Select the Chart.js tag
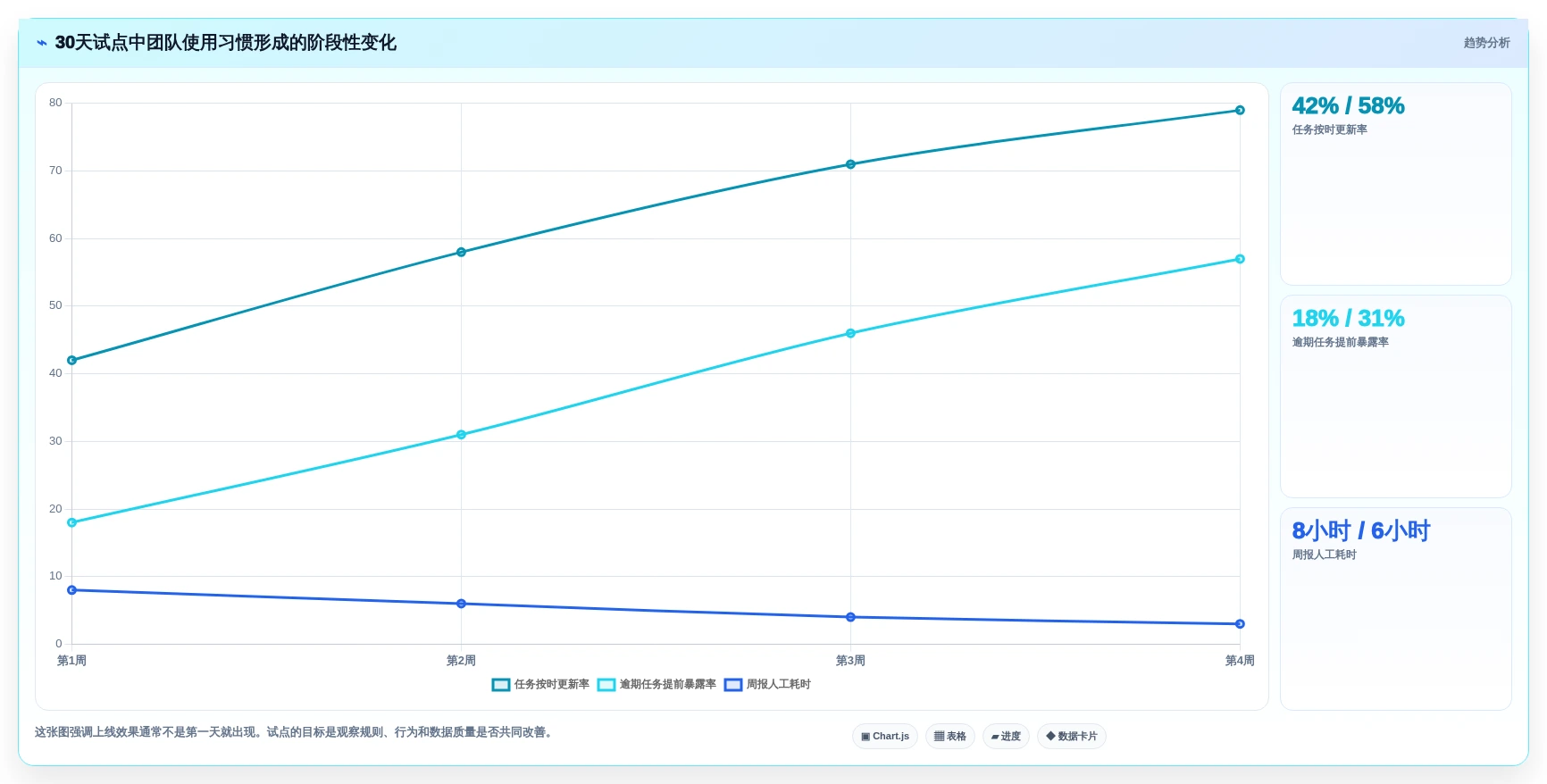Image resolution: width=1547 pixels, height=784 pixels. pyautogui.click(x=885, y=737)
